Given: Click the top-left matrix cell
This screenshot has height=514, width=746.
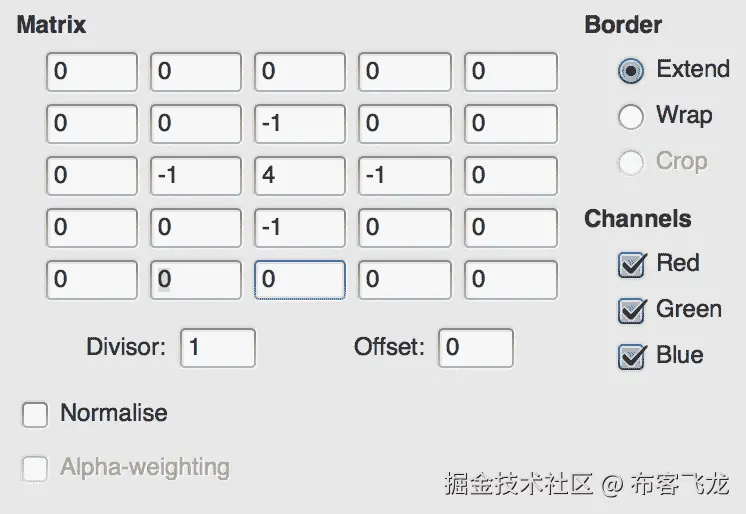Looking at the screenshot, I should [92, 72].
